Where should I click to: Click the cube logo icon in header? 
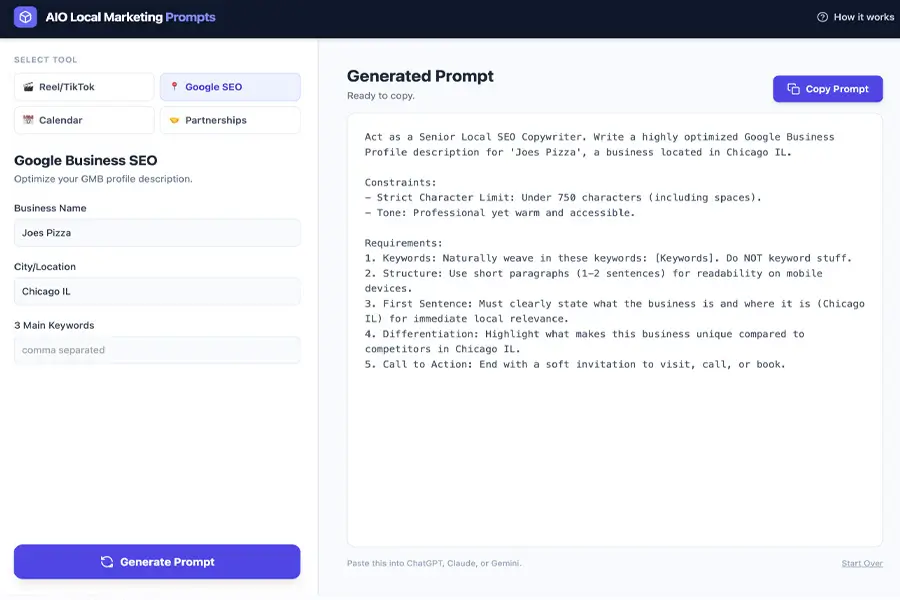point(25,17)
